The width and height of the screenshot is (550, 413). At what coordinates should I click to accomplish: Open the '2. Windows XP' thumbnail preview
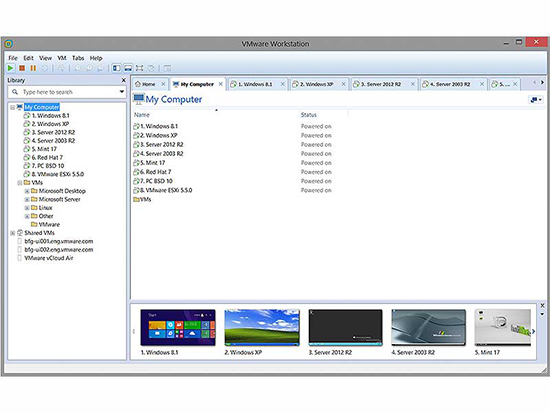[x=262, y=327]
